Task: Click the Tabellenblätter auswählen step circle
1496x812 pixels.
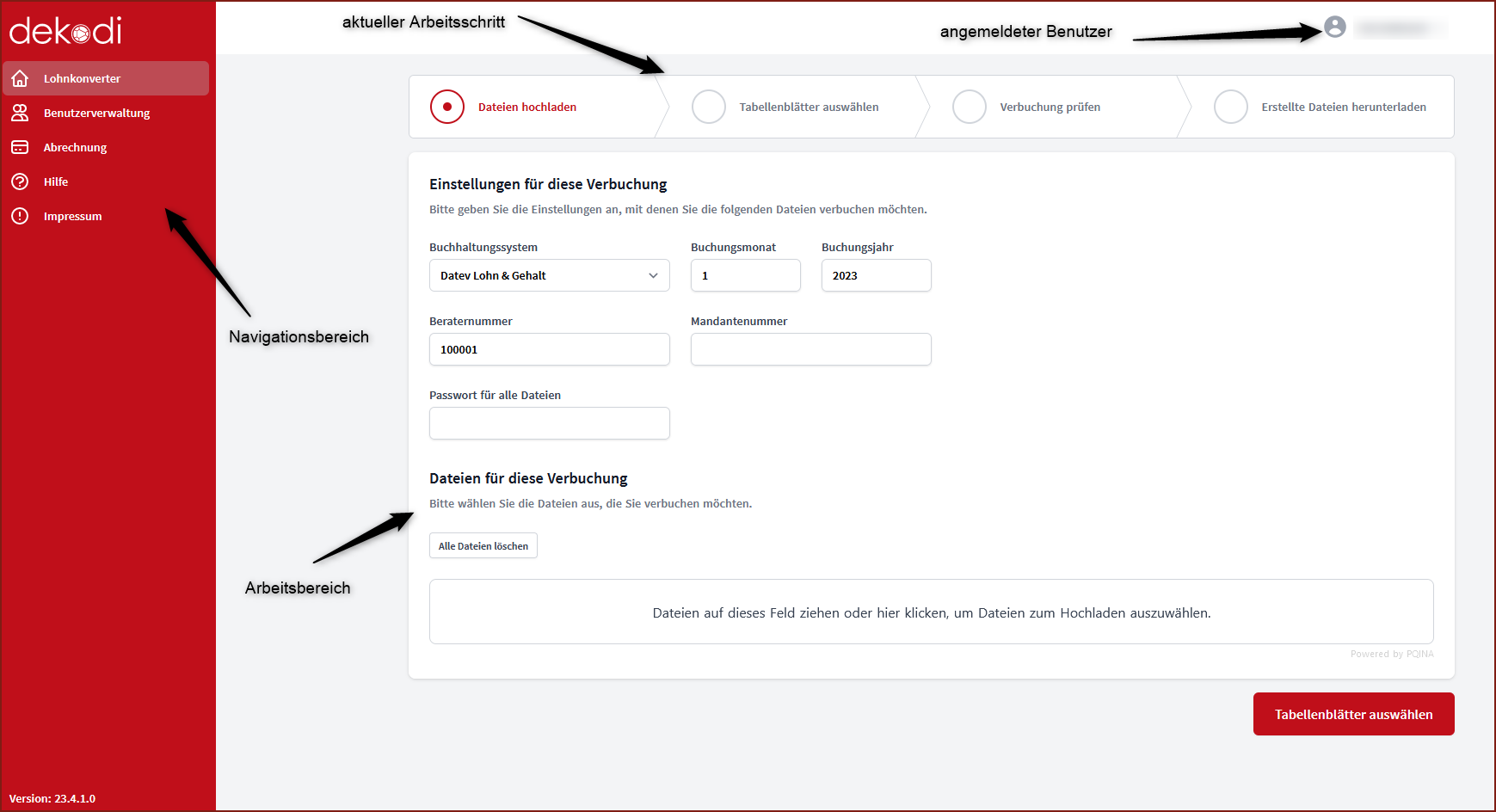Action: (709, 107)
